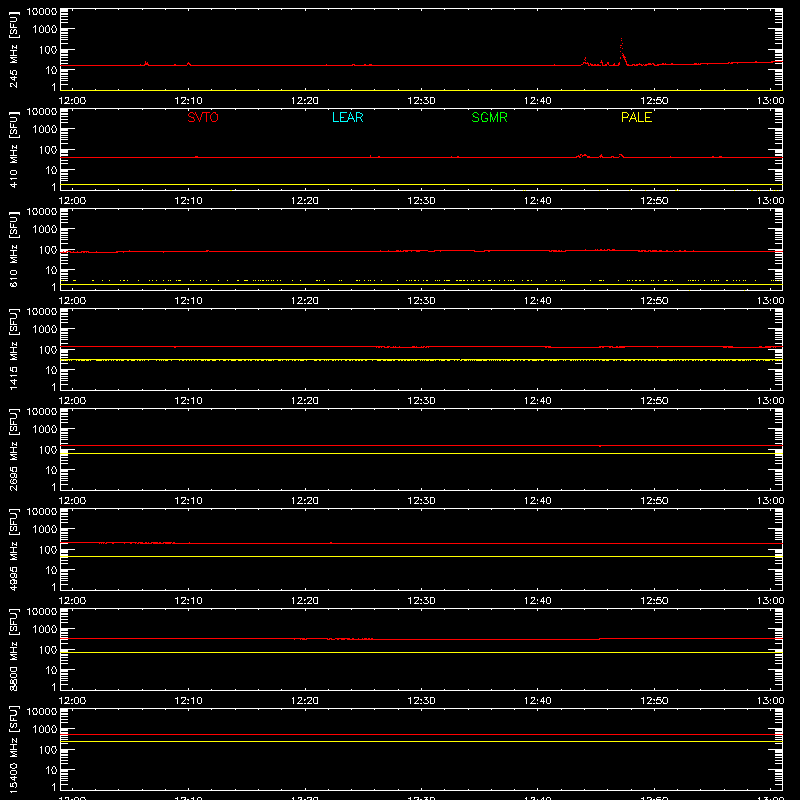
Task: Select the 610 MHz [SFU] axis title
Action: 14,249
